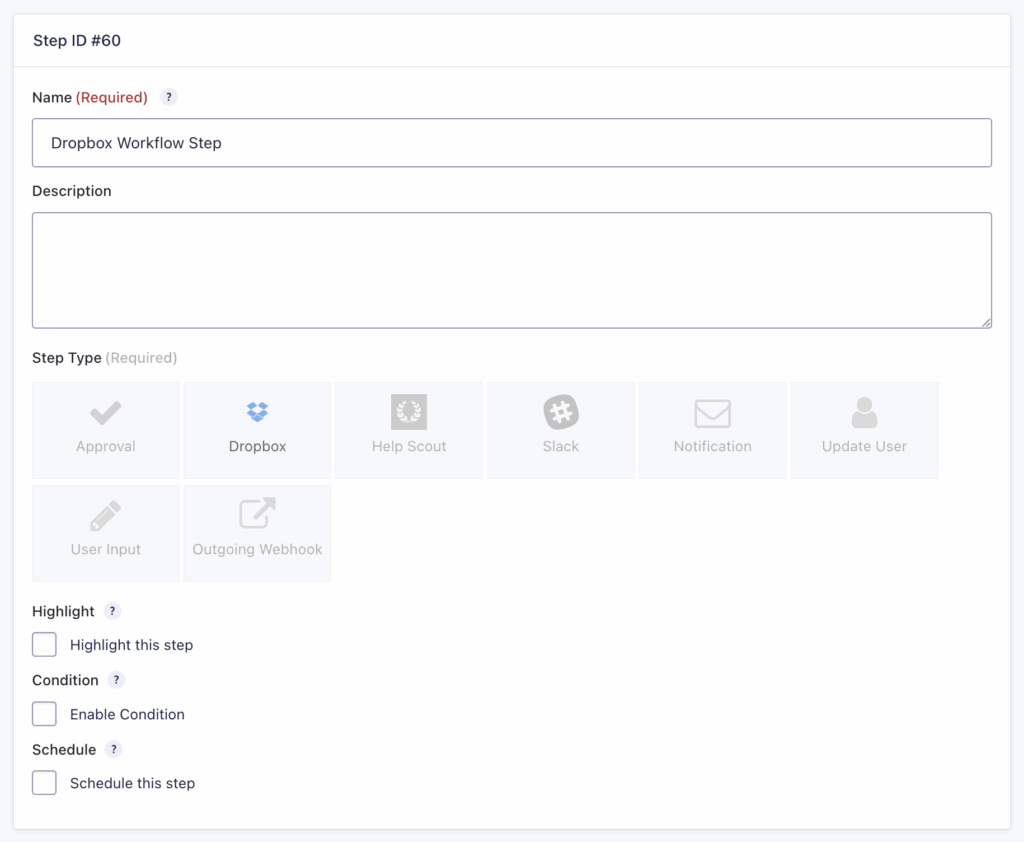Focus the empty Description text area
This screenshot has width=1024, height=842.
(512, 268)
